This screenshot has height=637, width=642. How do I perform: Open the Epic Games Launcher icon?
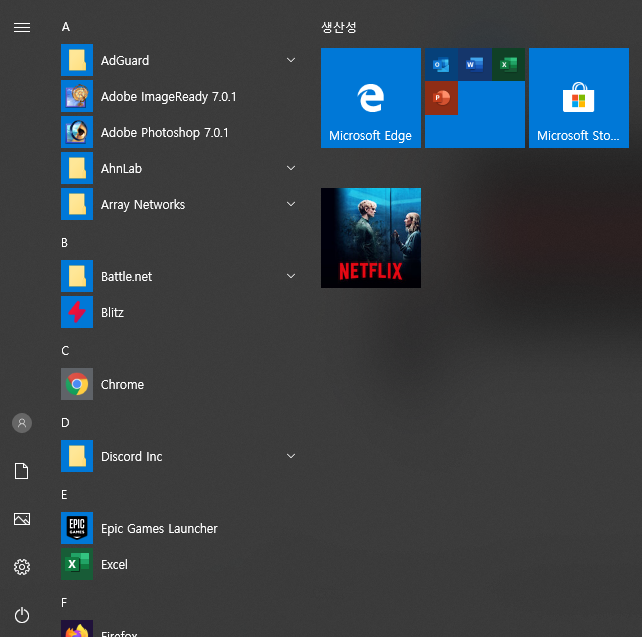pos(77,529)
